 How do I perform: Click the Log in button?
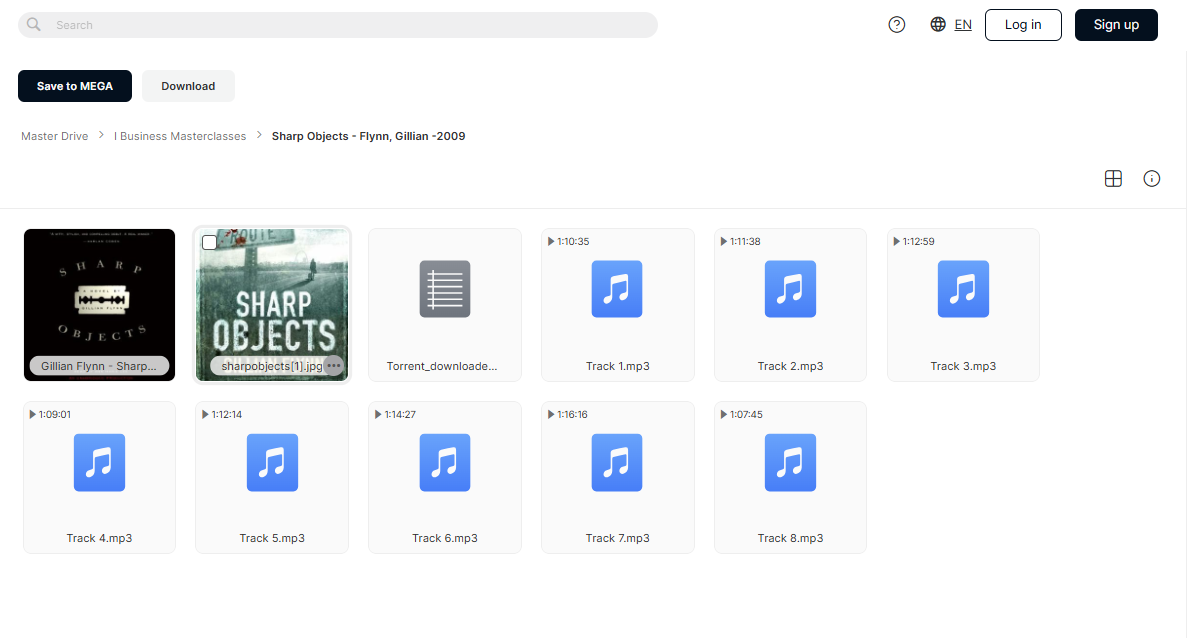tap(1023, 25)
